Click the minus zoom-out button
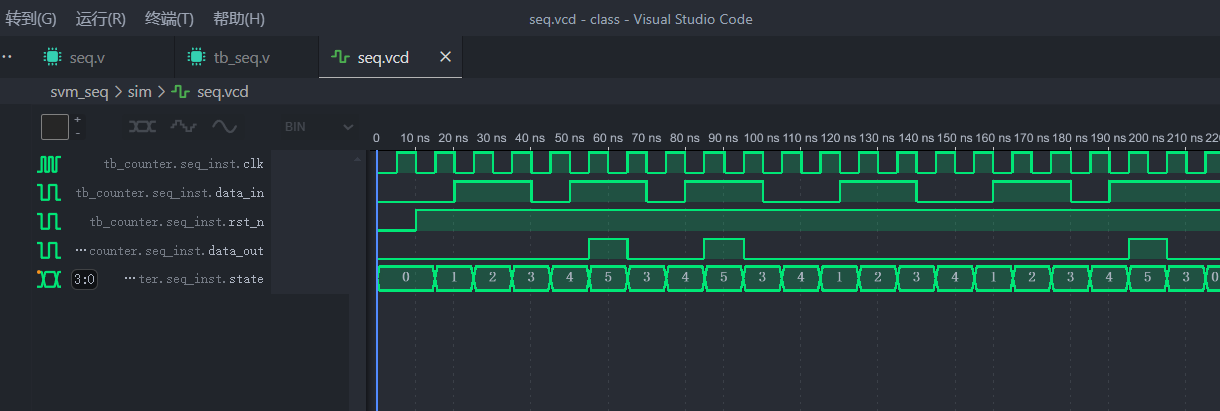 [78, 133]
